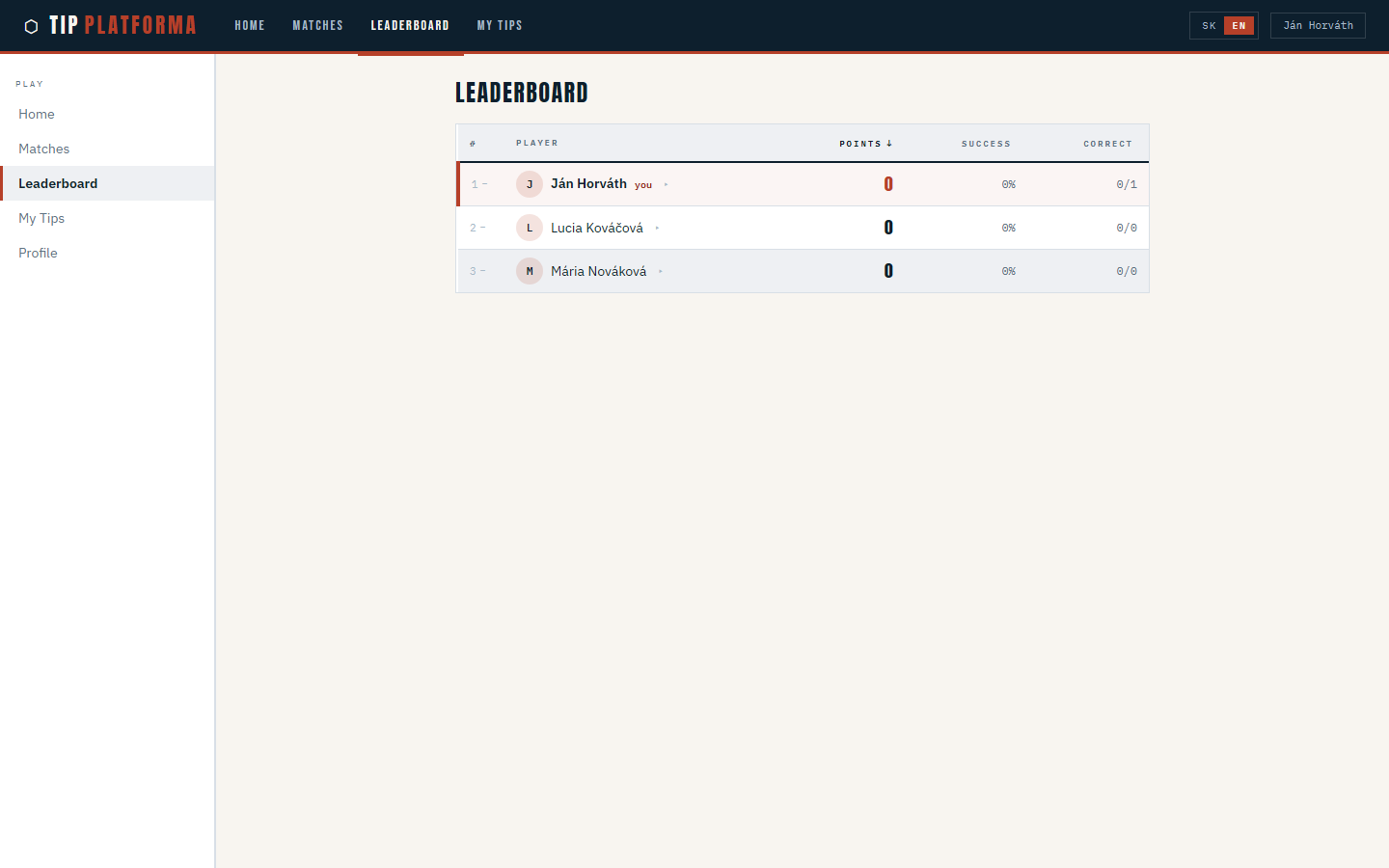1389x868 pixels.
Task: Switch language to SK
Action: [1209, 26]
